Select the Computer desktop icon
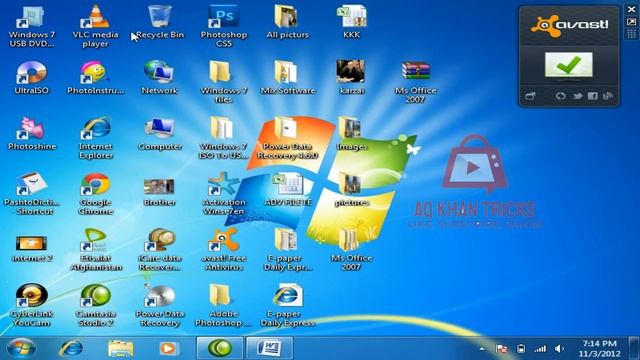 click(160, 133)
